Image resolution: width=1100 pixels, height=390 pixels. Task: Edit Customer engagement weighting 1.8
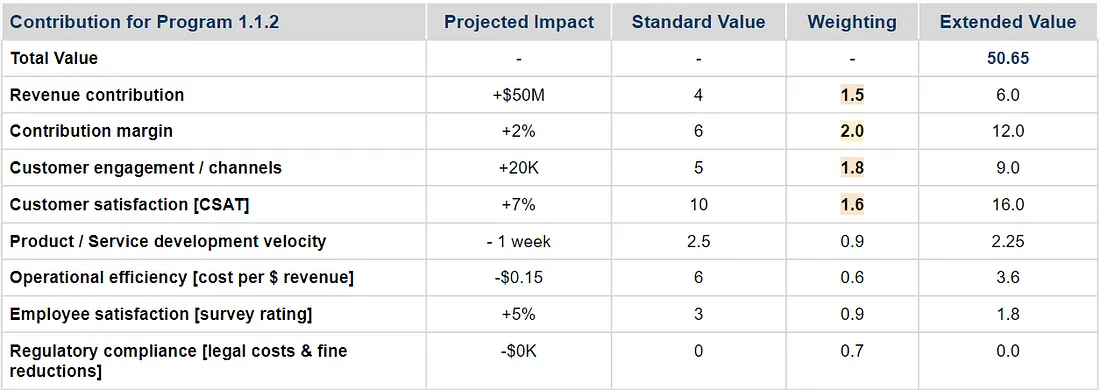[x=852, y=168]
